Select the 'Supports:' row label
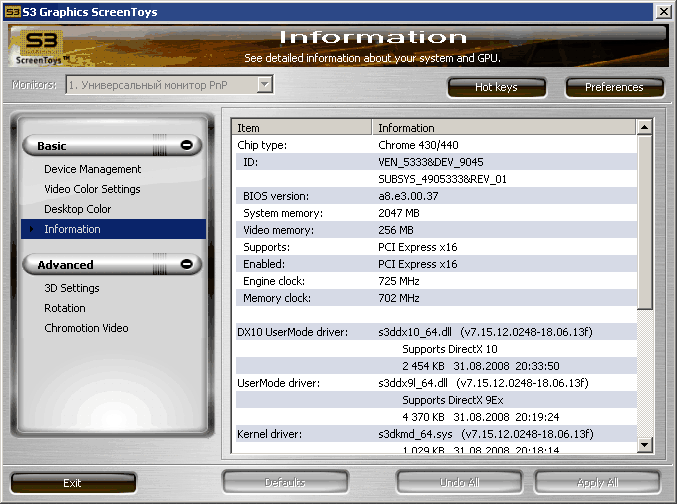 pyautogui.click(x=266, y=247)
